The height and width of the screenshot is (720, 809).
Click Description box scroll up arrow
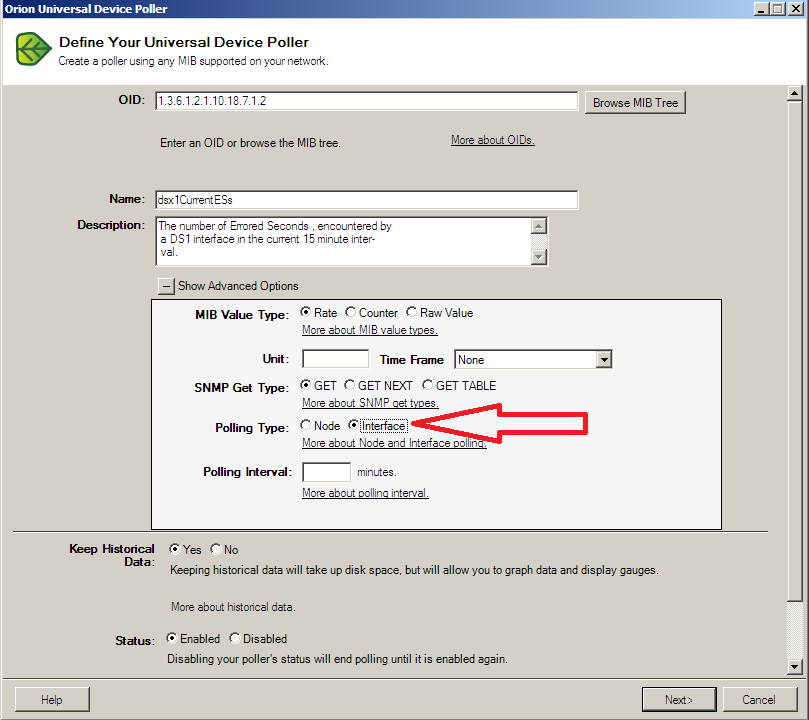coord(539,226)
